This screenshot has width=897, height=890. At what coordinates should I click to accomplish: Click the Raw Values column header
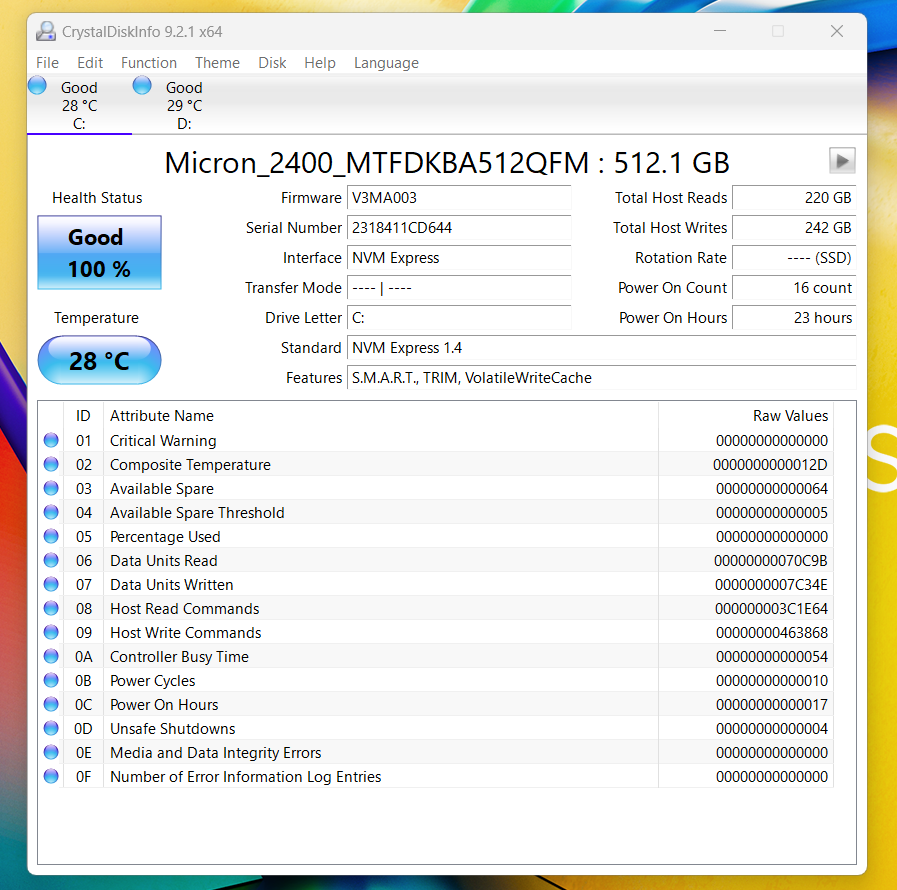[x=746, y=416]
